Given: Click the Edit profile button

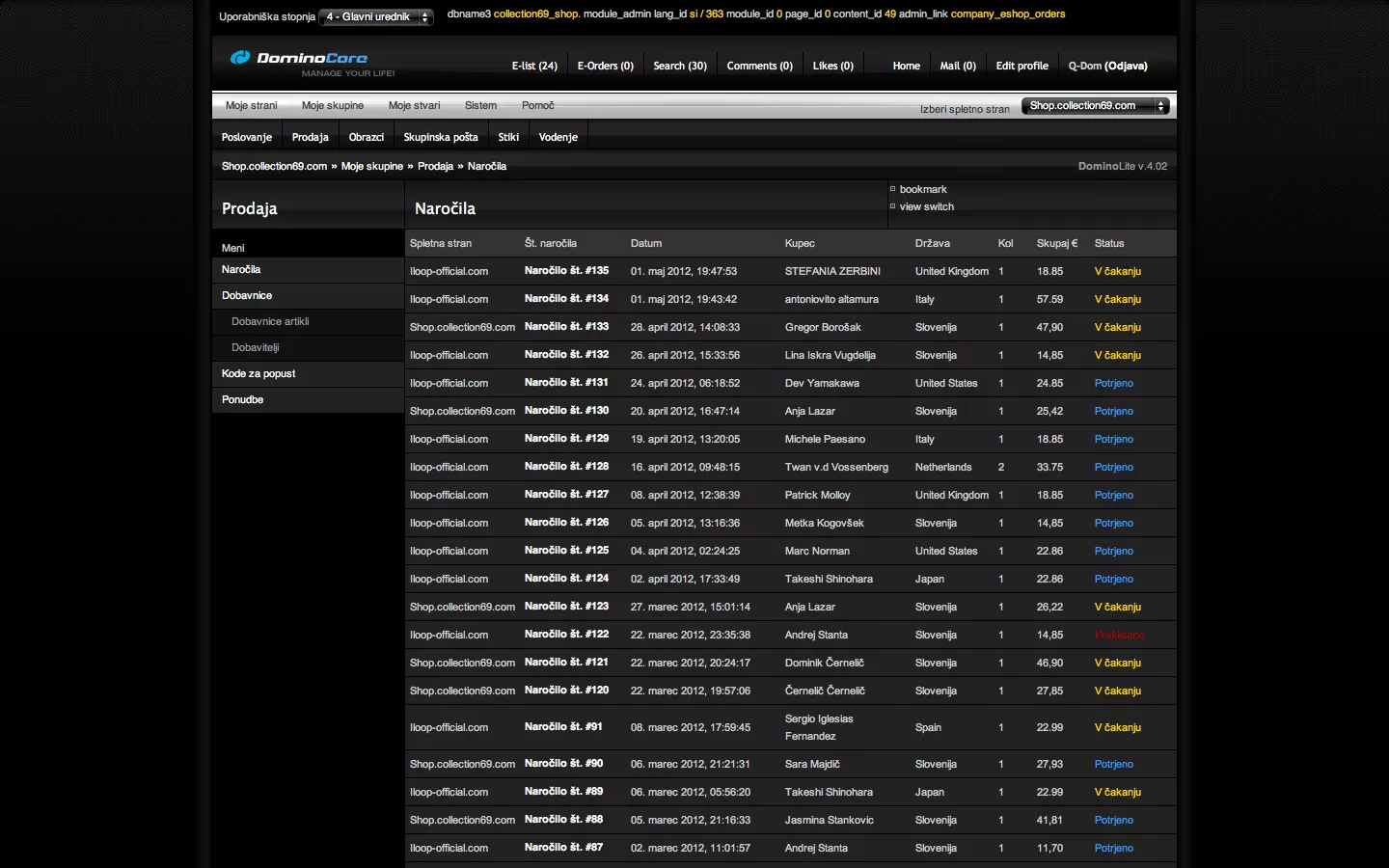Looking at the screenshot, I should pos(1021,67).
